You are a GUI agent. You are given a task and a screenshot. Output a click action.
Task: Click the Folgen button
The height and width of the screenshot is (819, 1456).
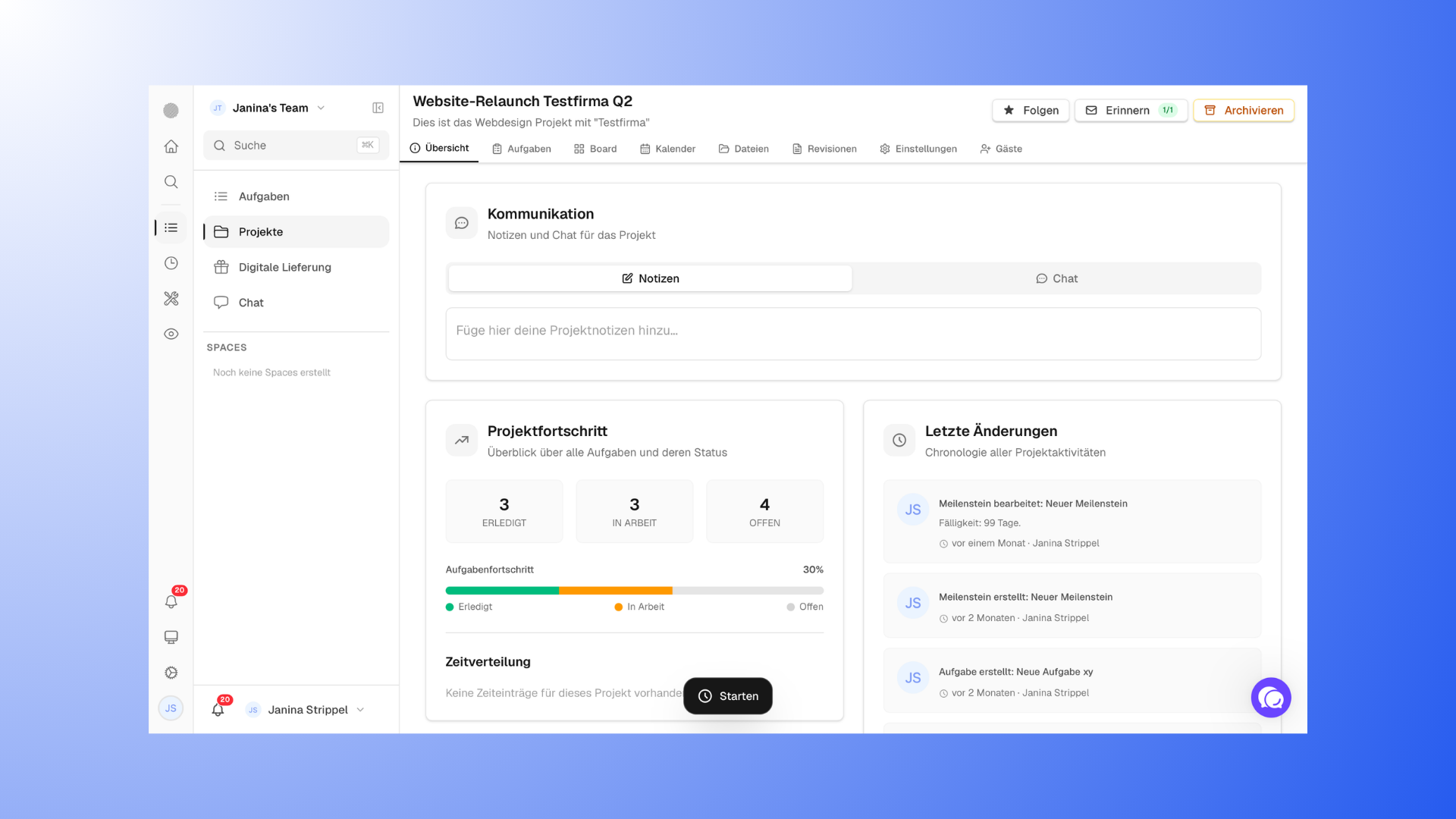tap(1031, 111)
